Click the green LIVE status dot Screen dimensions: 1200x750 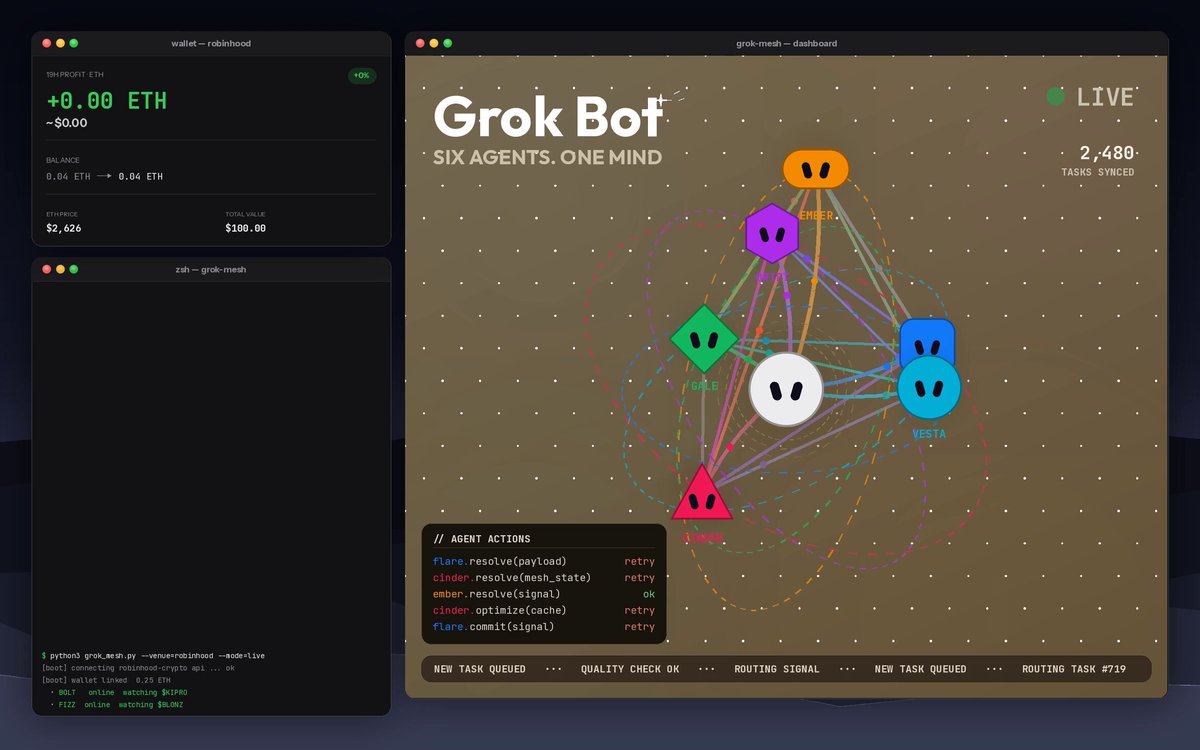point(1055,97)
